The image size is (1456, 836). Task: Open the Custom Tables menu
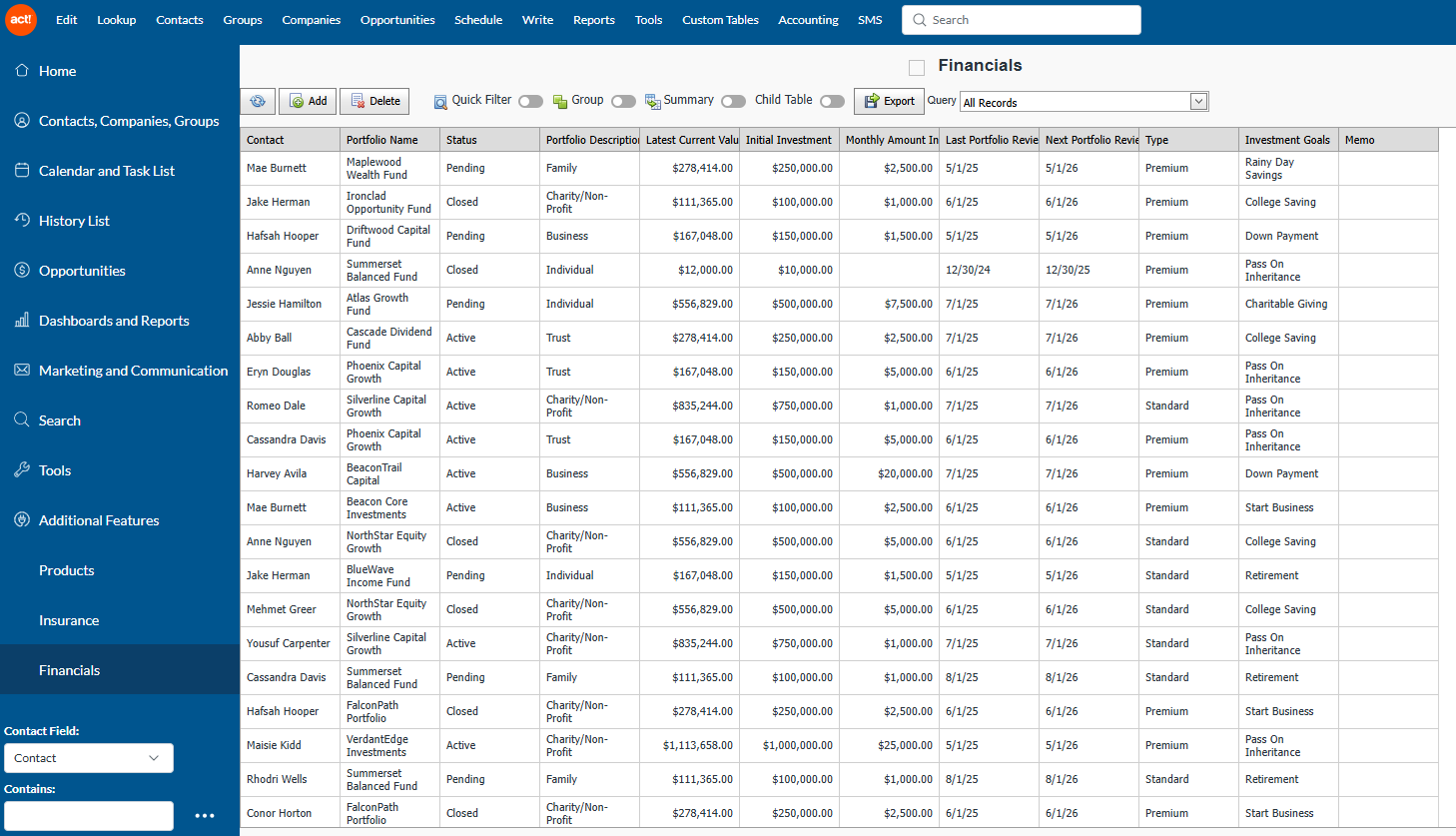720,20
